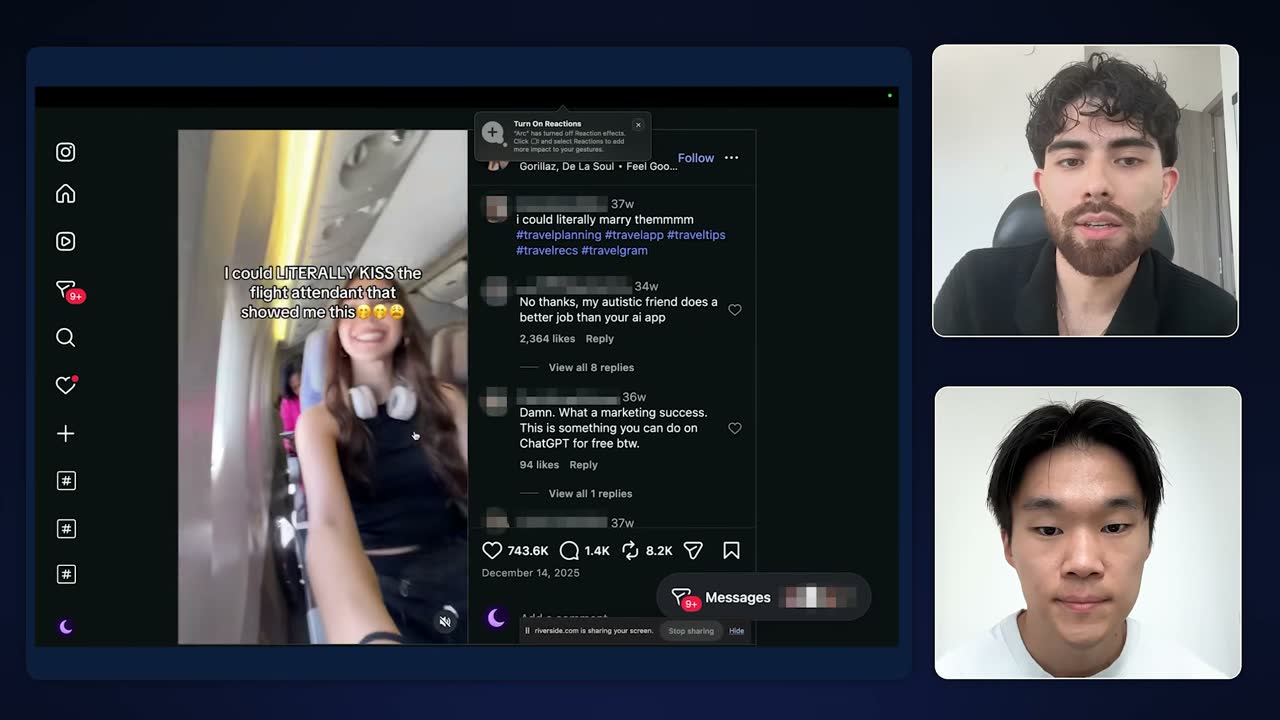Viewport: 1280px width, 720px height.
Task: Open the #traveltips hashtag
Action: [x=696, y=235]
